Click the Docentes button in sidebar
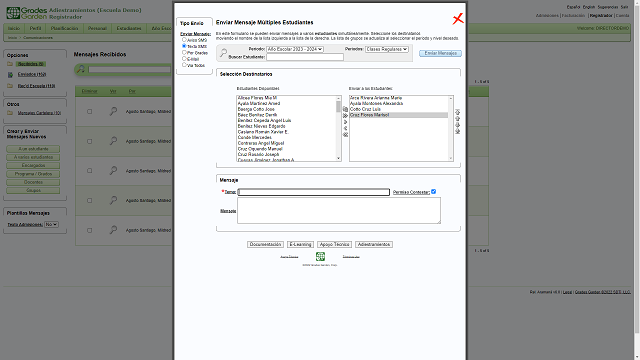 pyautogui.click(x=33, y=182)
